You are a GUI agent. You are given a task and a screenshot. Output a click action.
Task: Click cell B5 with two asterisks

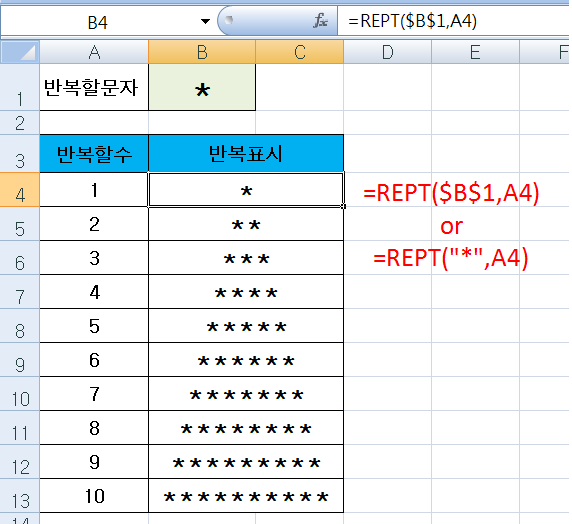246,224
